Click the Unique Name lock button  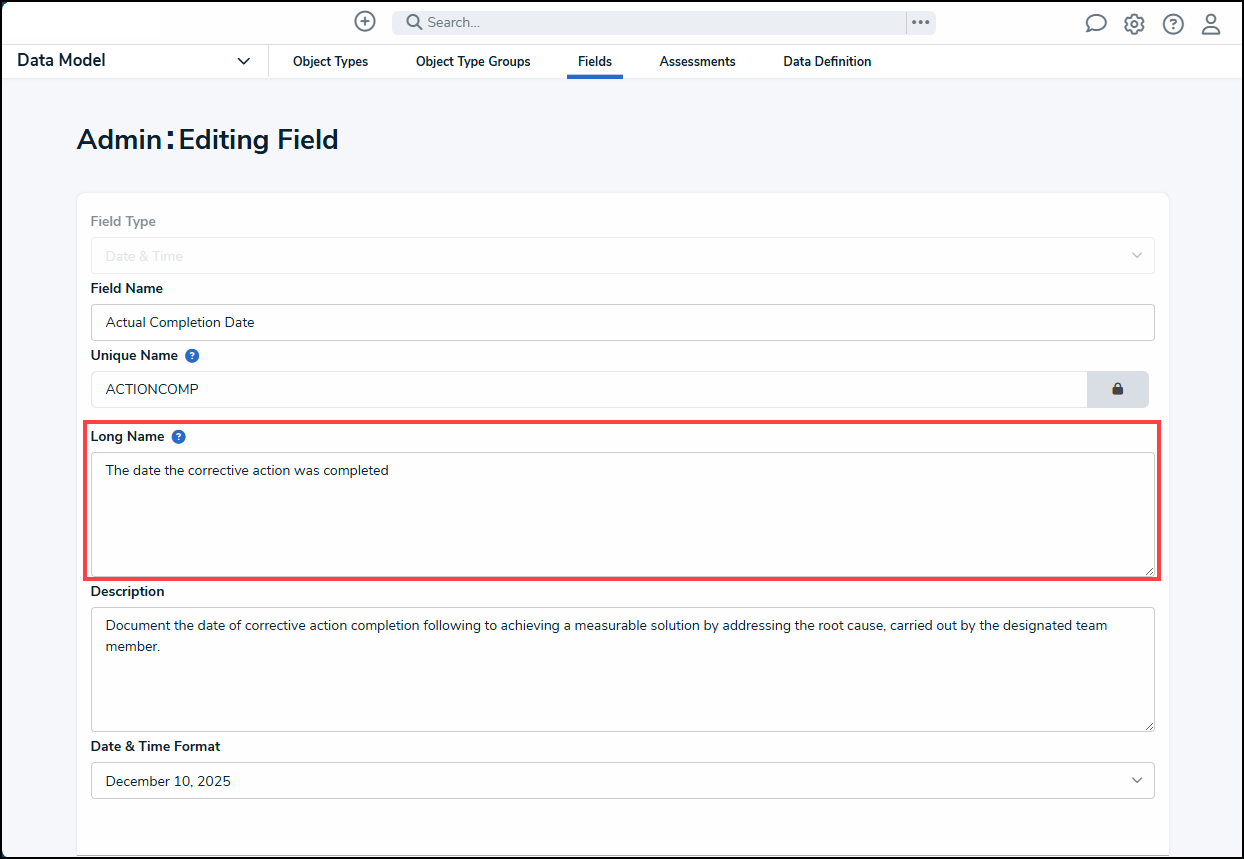(1117, 389)
